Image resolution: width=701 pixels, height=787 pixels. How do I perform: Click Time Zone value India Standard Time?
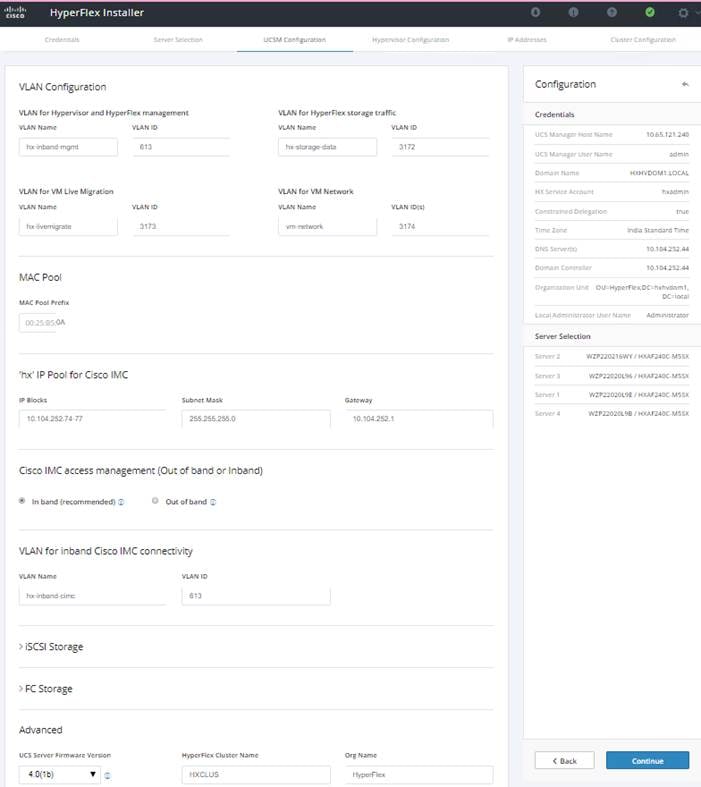[658, 230]
